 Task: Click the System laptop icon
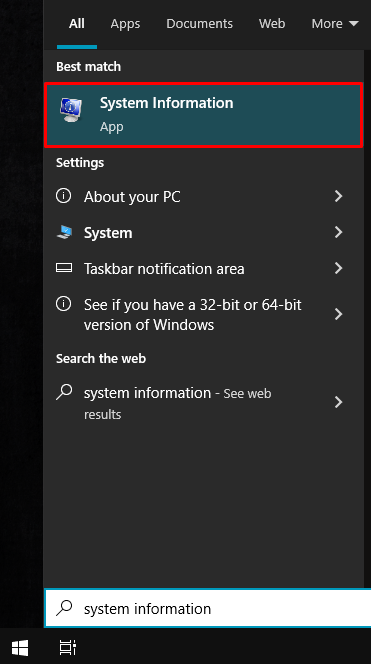[64, 232]
